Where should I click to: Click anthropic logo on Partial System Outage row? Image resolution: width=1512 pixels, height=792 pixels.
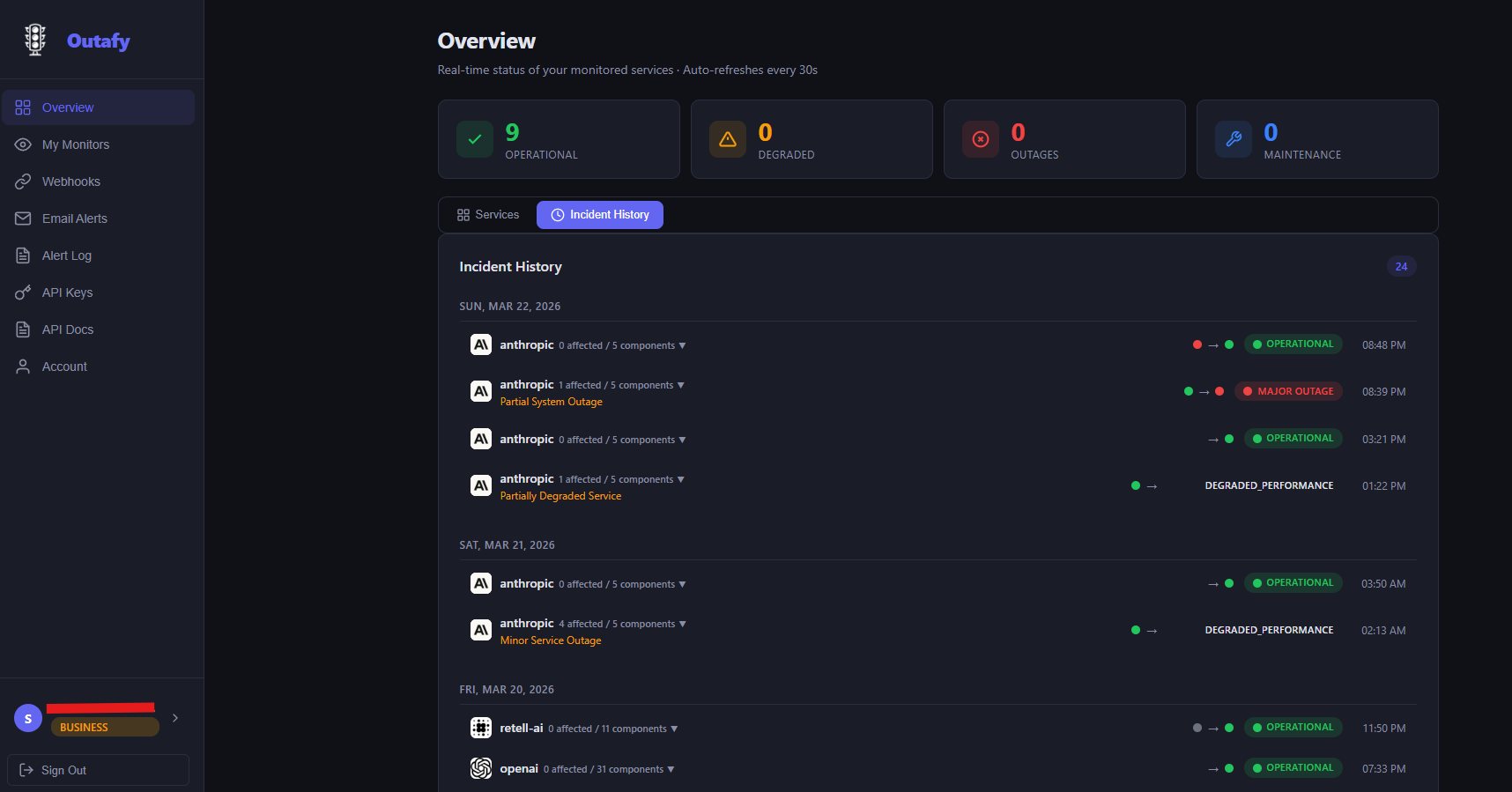[481, 391]
